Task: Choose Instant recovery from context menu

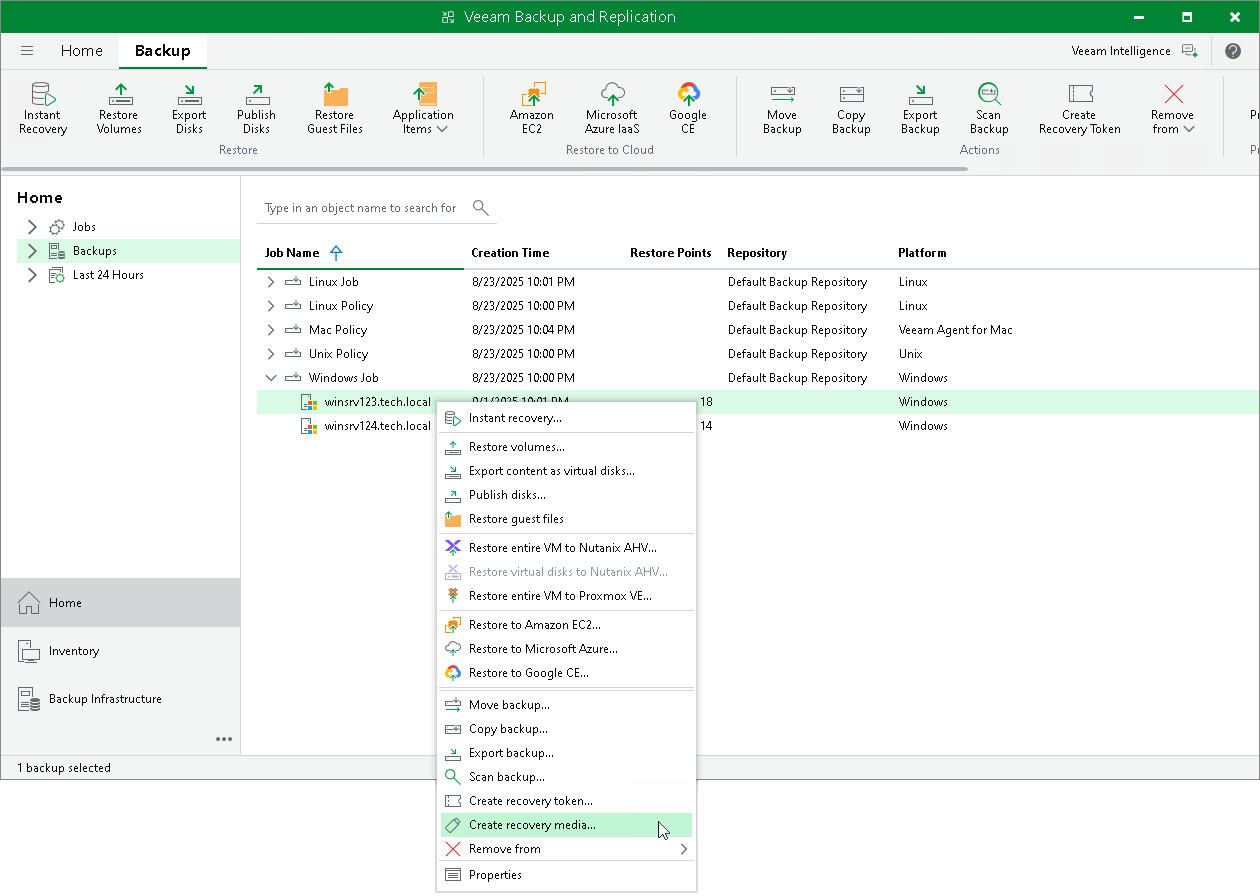Action: pyautogui.click(x=567, y=418)
